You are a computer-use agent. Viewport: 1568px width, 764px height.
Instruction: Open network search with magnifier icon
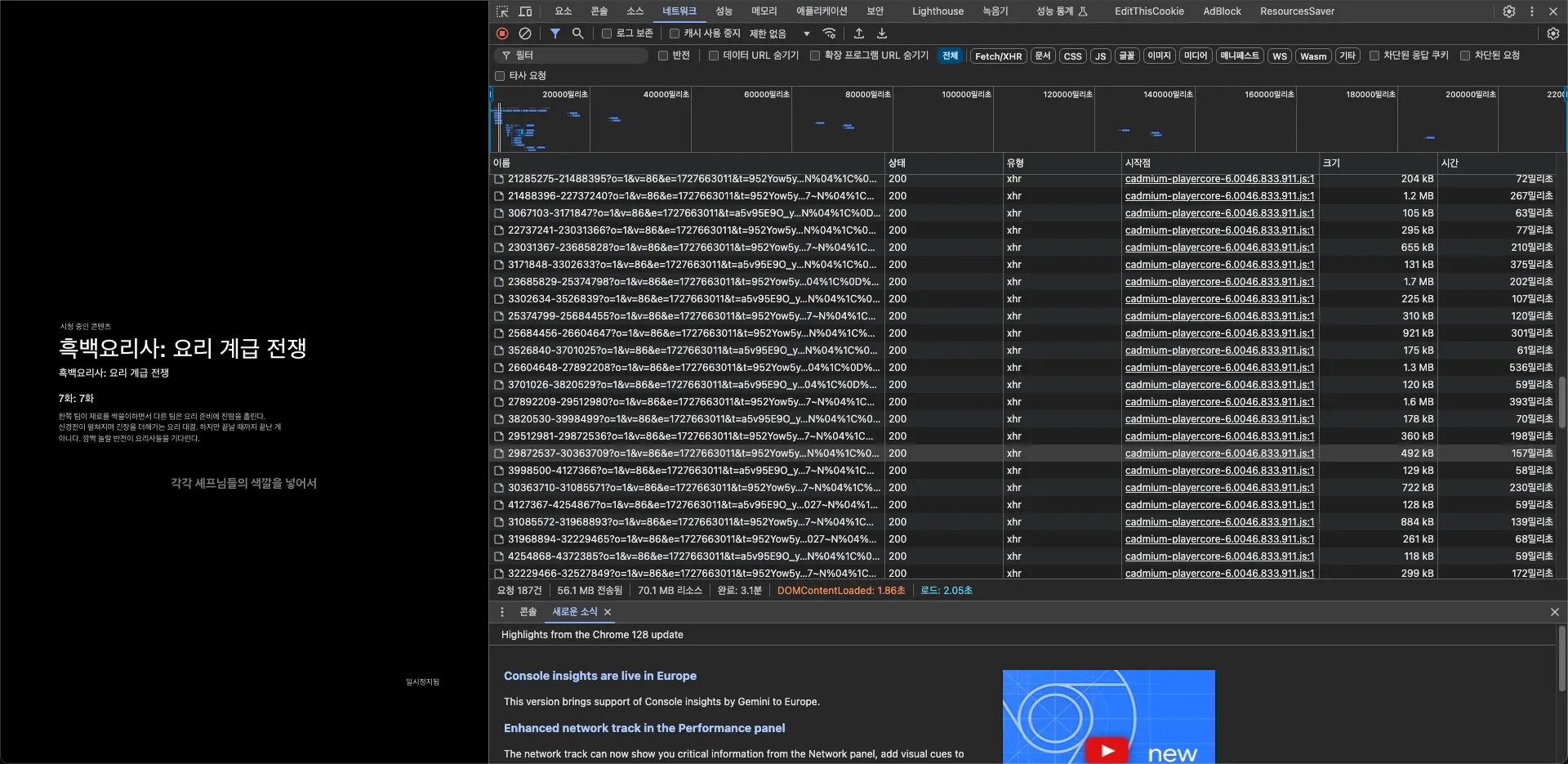pos(578,34)
